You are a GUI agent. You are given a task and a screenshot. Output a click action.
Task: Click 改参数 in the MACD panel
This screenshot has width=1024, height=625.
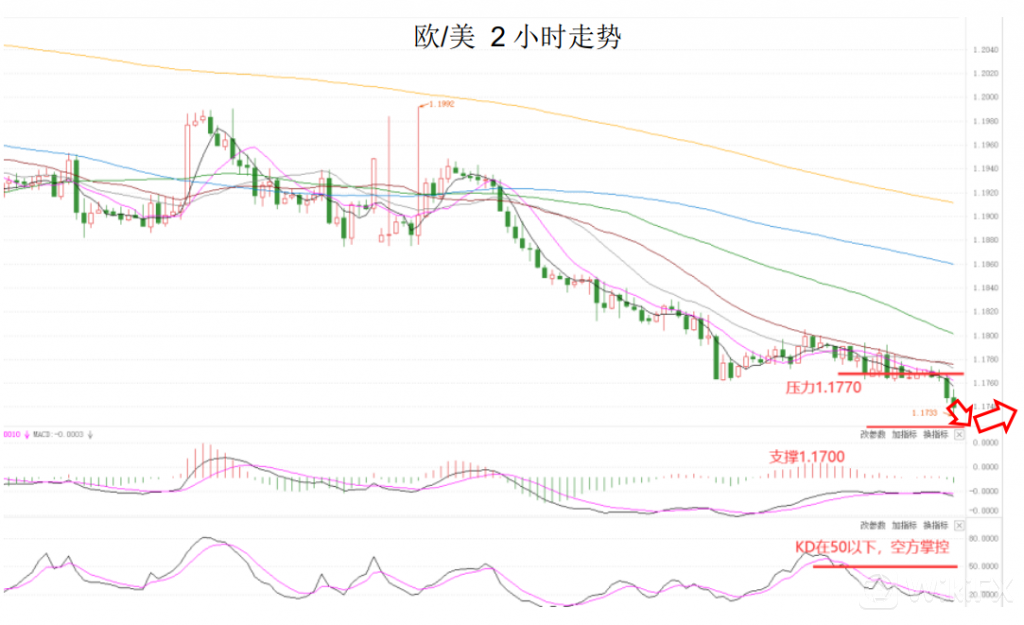pos(873,435)
